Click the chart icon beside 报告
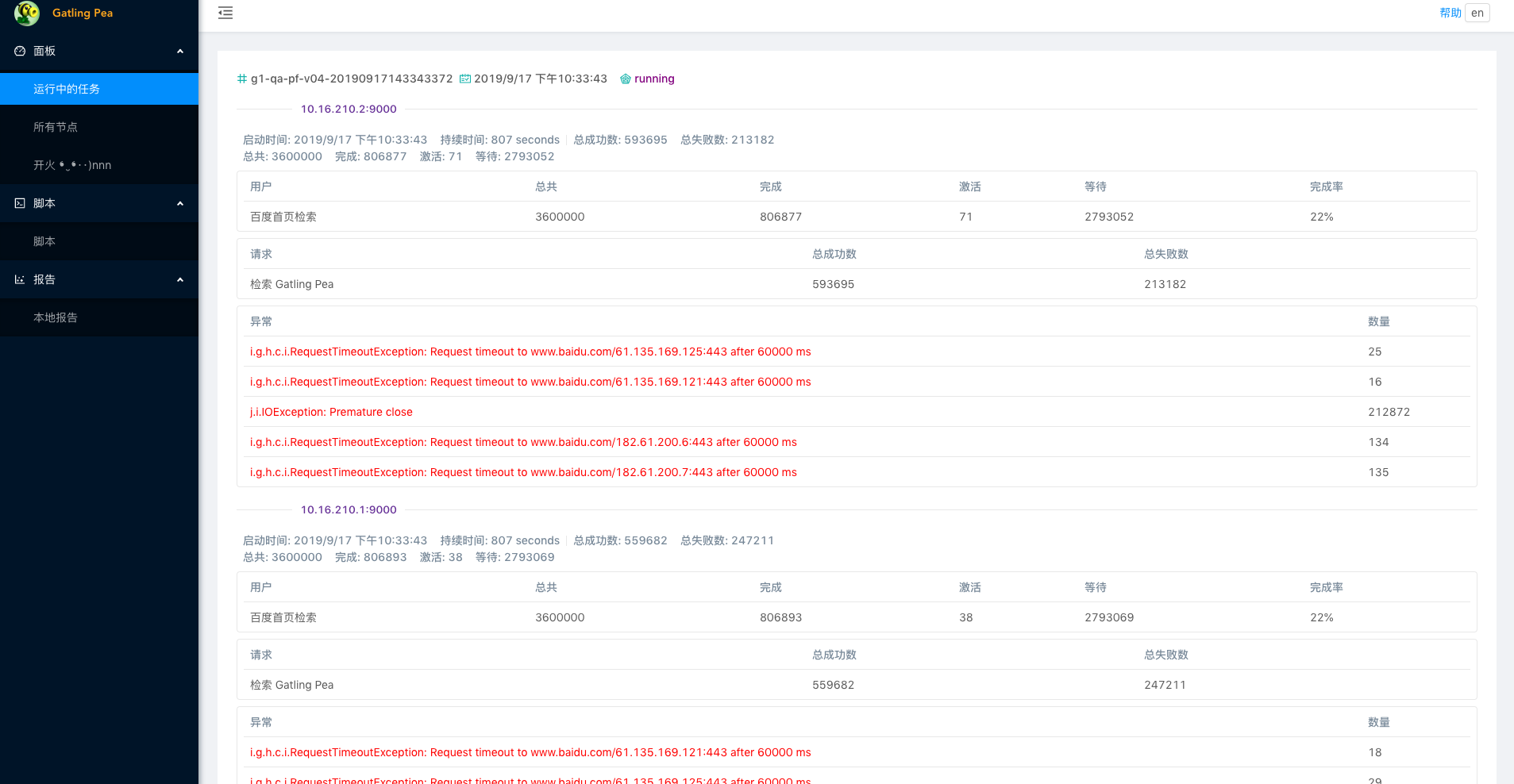The width and height of the screenshot is (1514, 784). coord(20,279)
